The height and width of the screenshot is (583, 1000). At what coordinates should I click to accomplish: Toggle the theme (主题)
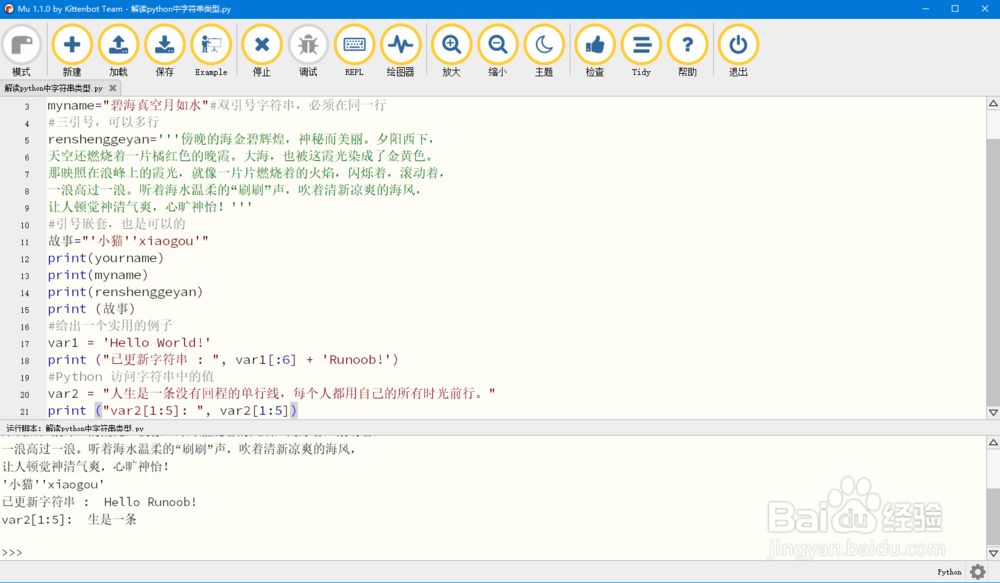coord(544,51)
